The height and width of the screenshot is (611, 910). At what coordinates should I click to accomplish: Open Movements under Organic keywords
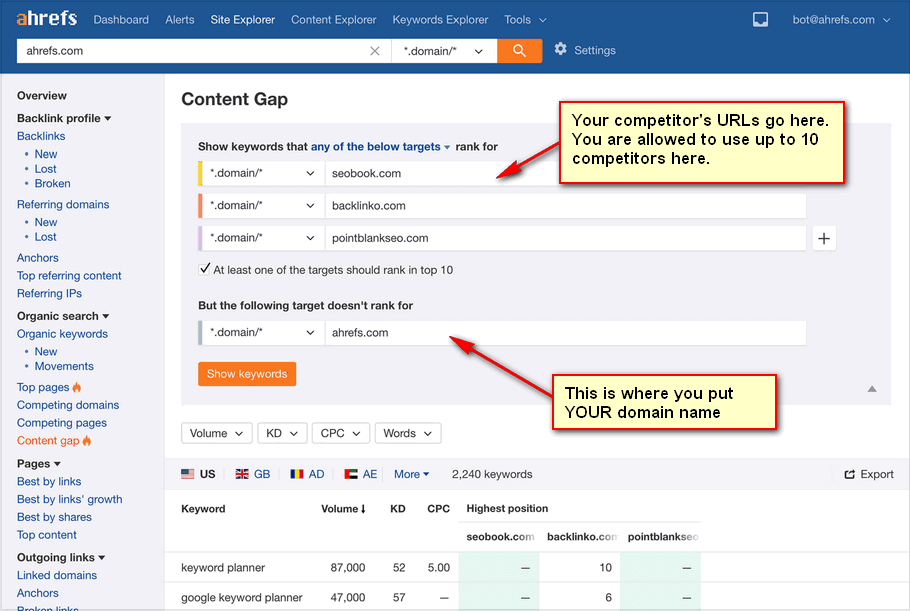point(64,366)
